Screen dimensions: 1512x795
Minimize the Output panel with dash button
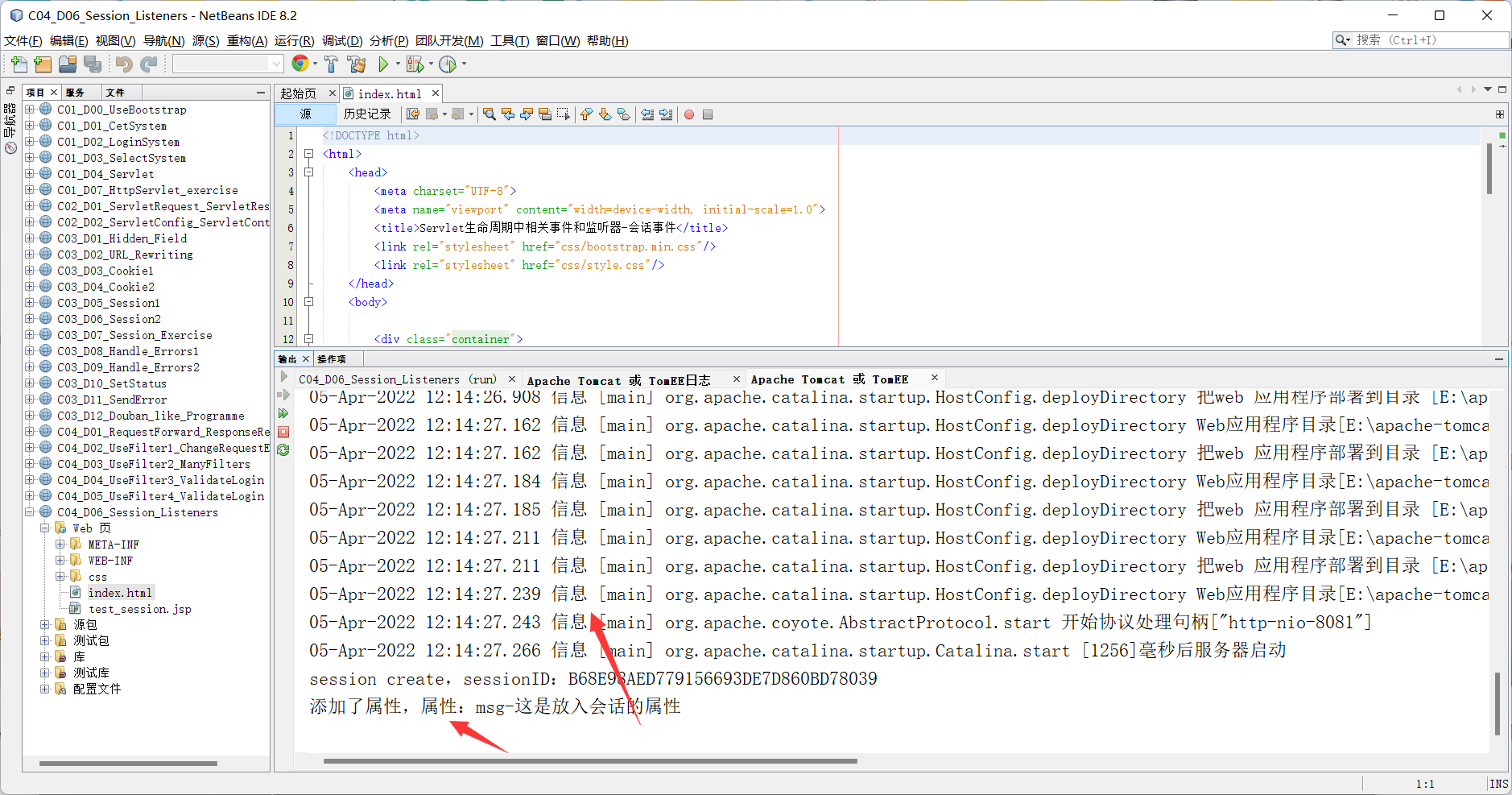pyautogui.click(x=1499, y=359)
